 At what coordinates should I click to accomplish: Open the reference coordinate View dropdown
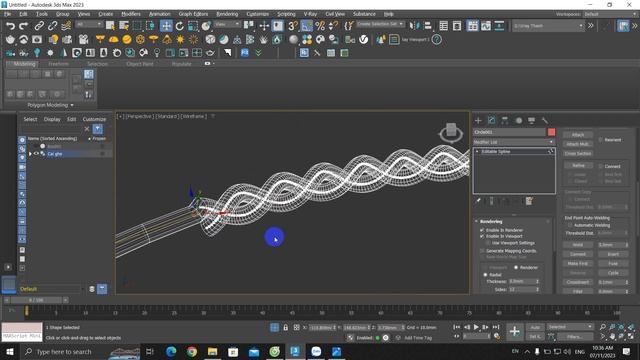click(227, 24)
